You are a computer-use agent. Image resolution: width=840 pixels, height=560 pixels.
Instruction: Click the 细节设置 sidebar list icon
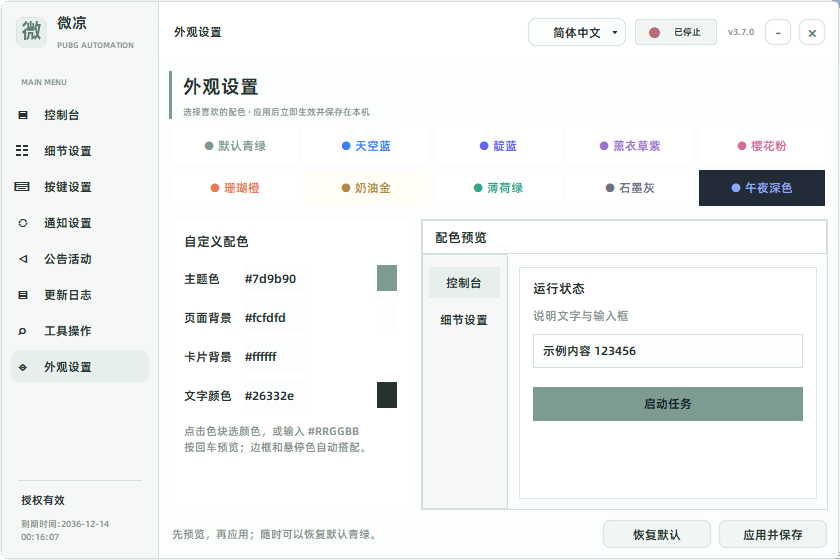pyautogui.click(x=22, y=151)
